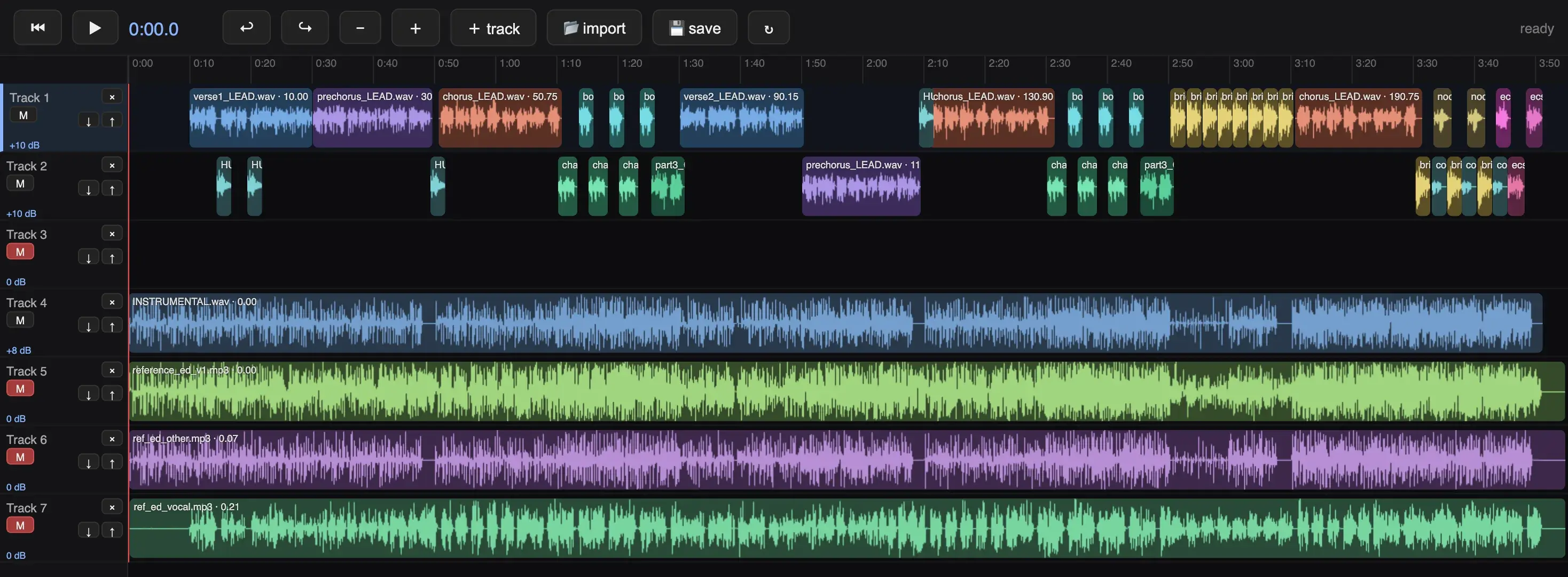Delete Track 7 with its x button
Image resolution: width=1568 pixels, height=577 pixels.
112,507
